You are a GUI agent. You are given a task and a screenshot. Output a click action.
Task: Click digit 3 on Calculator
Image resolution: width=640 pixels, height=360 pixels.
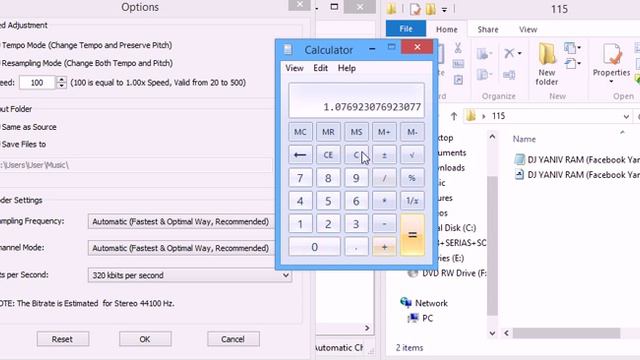356,224
